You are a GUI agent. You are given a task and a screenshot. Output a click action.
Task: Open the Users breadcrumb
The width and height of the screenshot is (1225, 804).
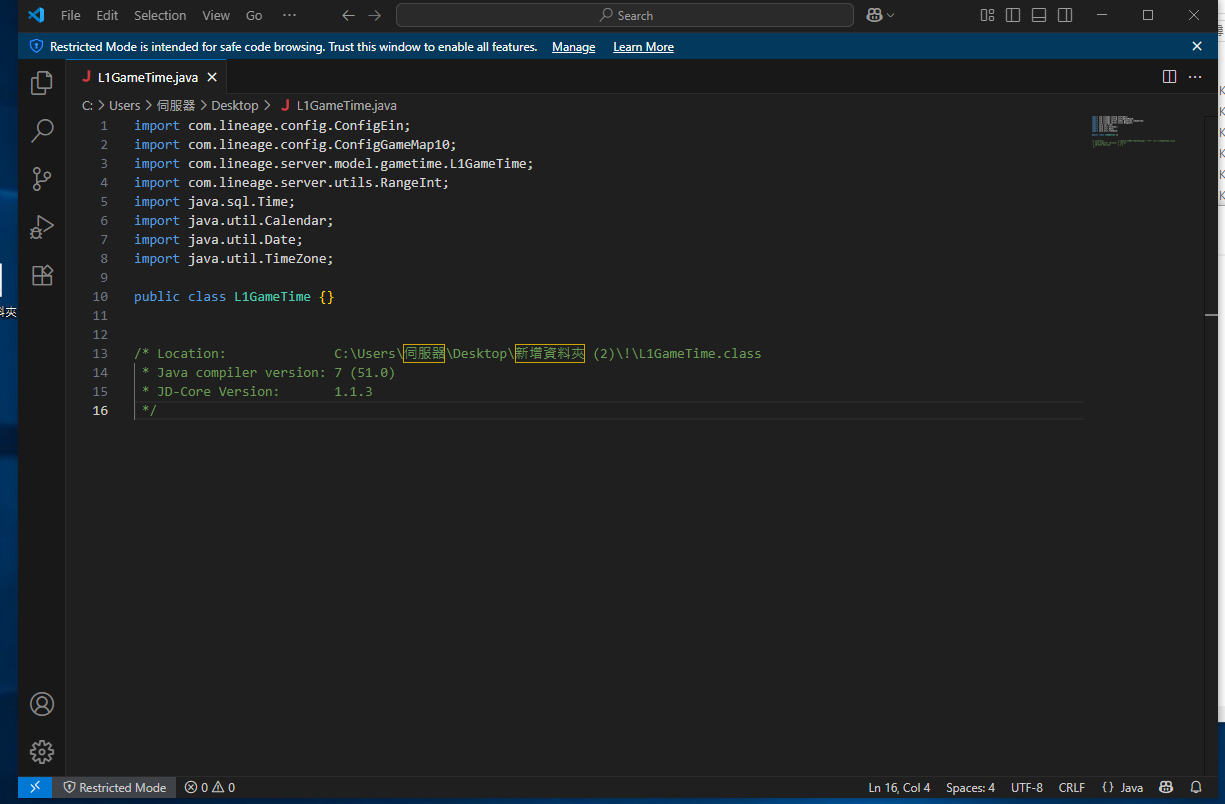[125, 105]
